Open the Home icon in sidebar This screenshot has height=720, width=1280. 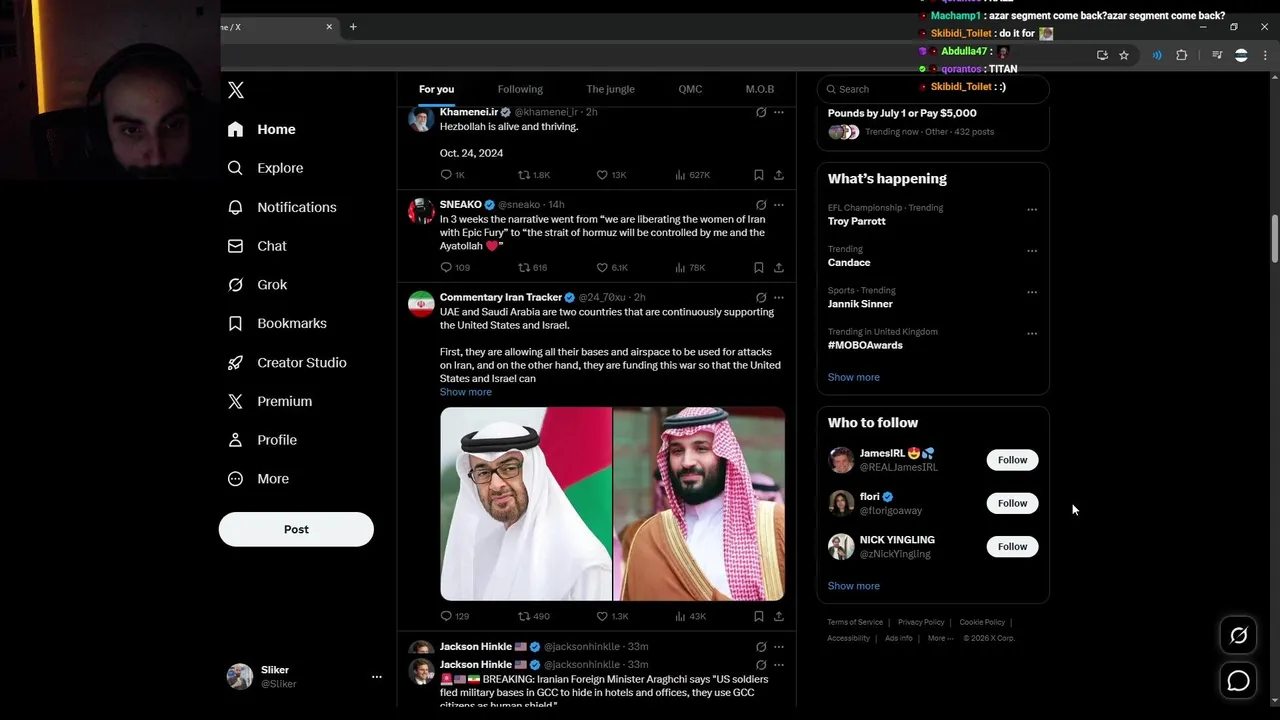pos(235,129)
